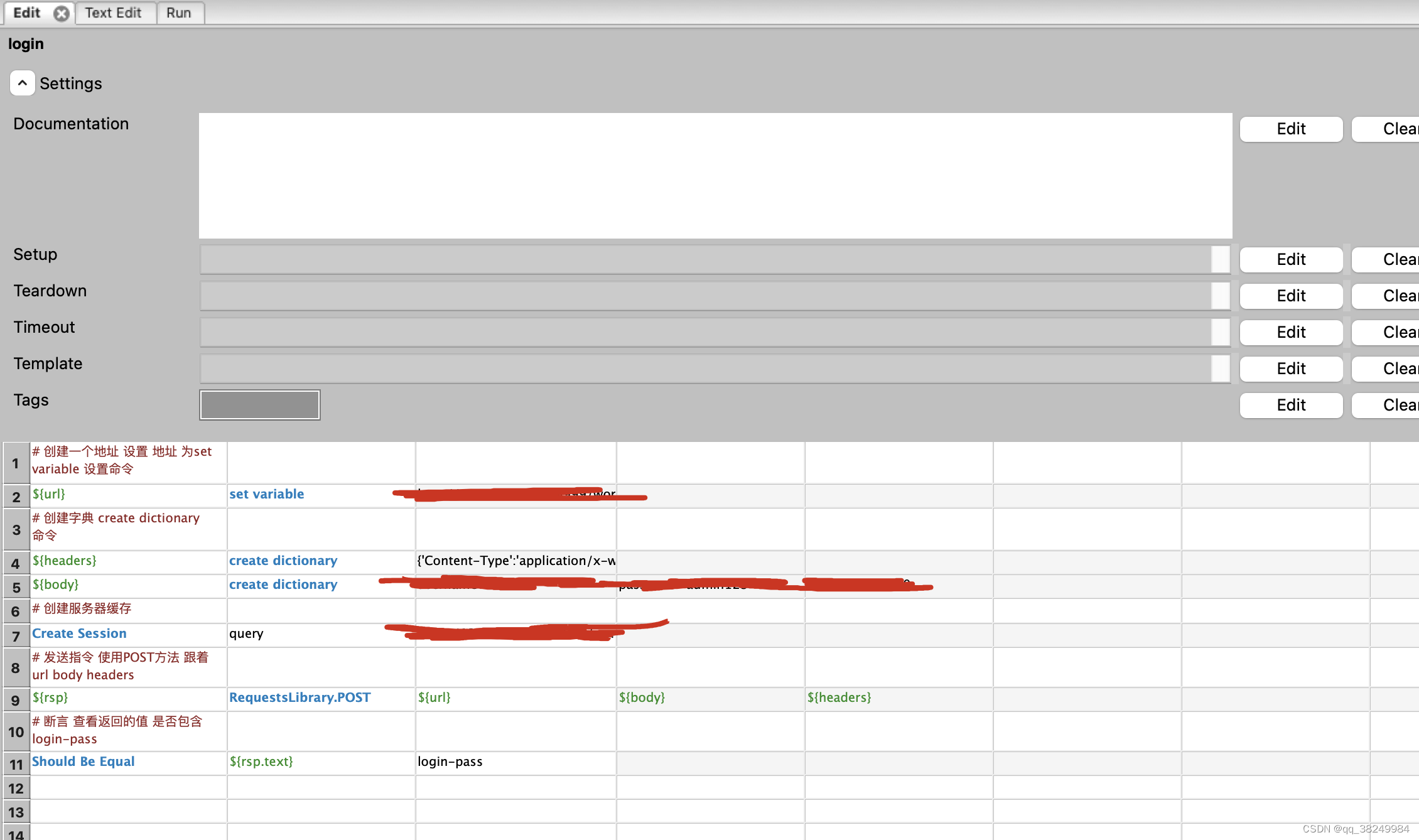Image resolution: width=1419 pixels, height=840 pixels.
Task: Edit the Tags setting
Action: pyautogui.click(x=1290, y=405)
